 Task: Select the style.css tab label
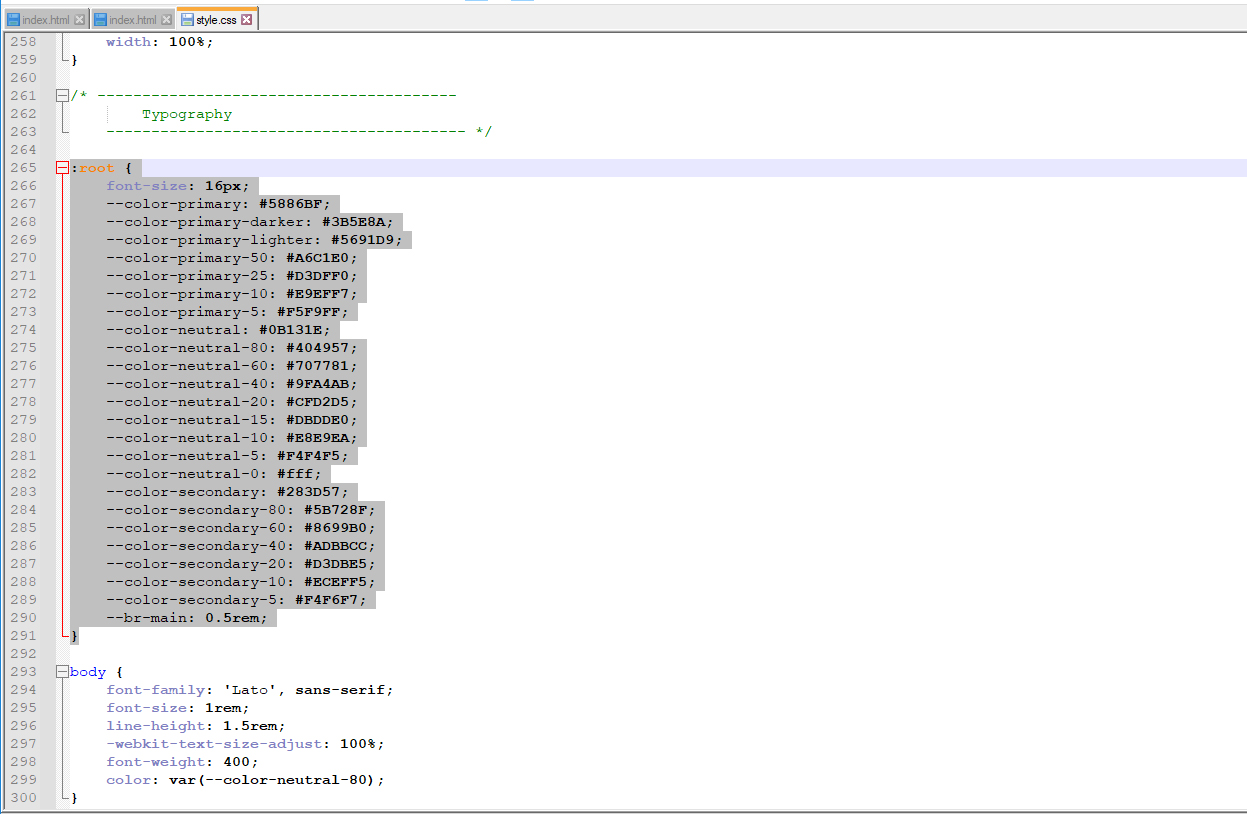point(217,20)
